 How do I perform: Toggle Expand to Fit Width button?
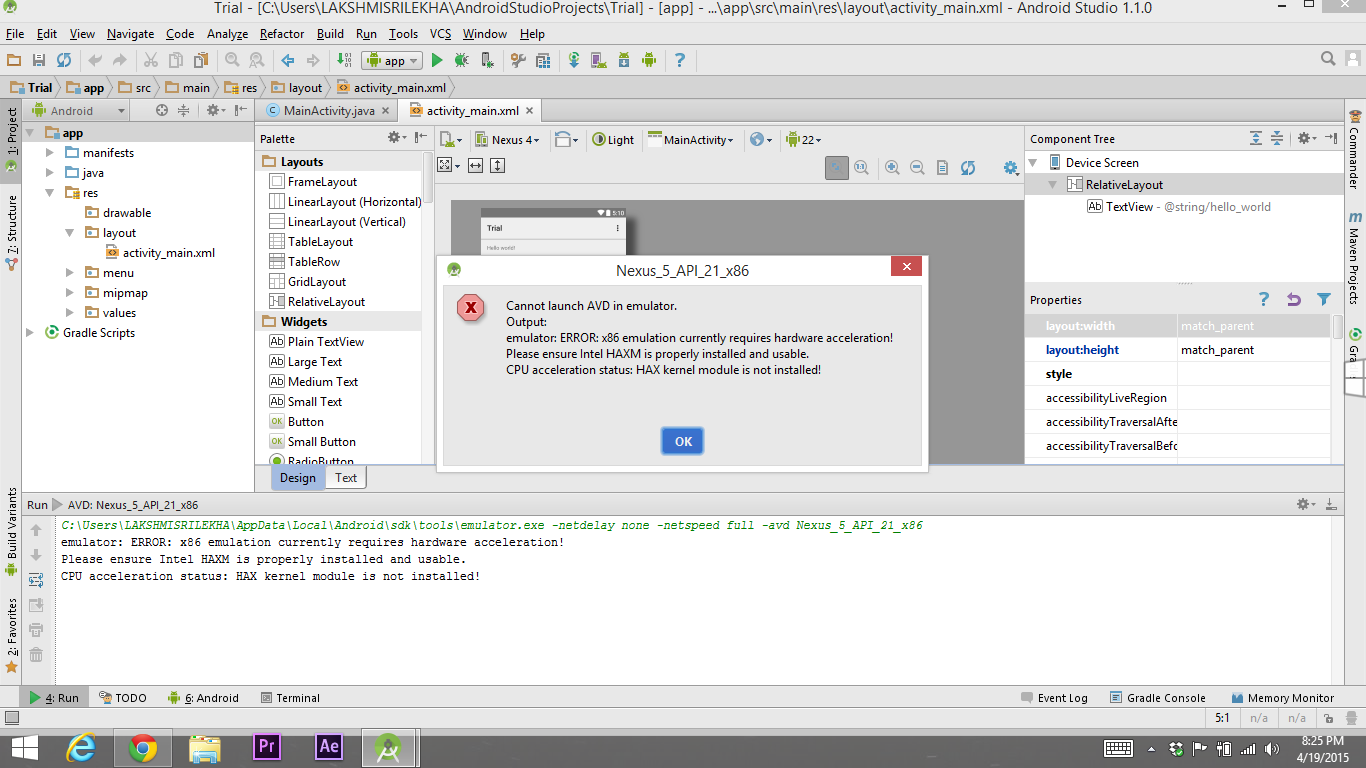coord(476,165)
